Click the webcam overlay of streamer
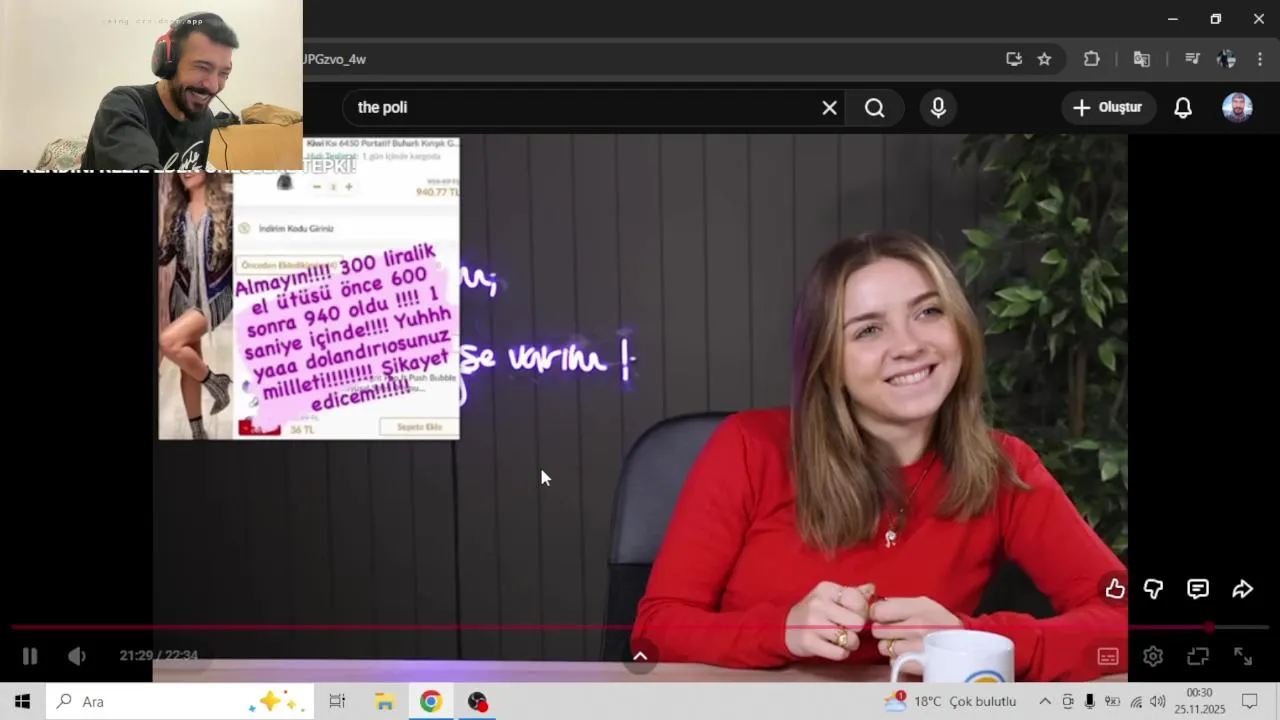The image size is (1280, 720). coord(151,85)
